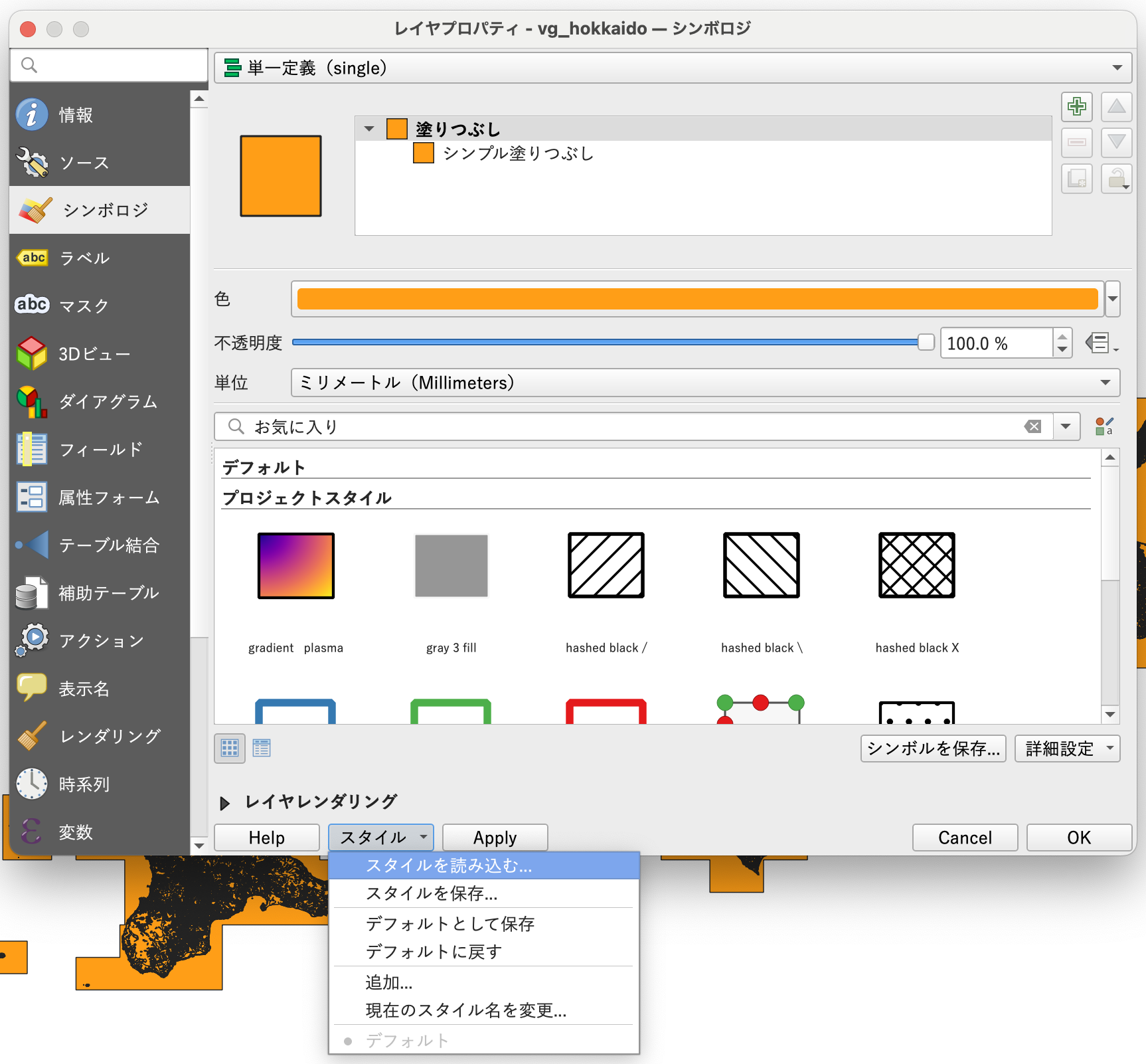Open the orange fill color picker

coord(696,299)
